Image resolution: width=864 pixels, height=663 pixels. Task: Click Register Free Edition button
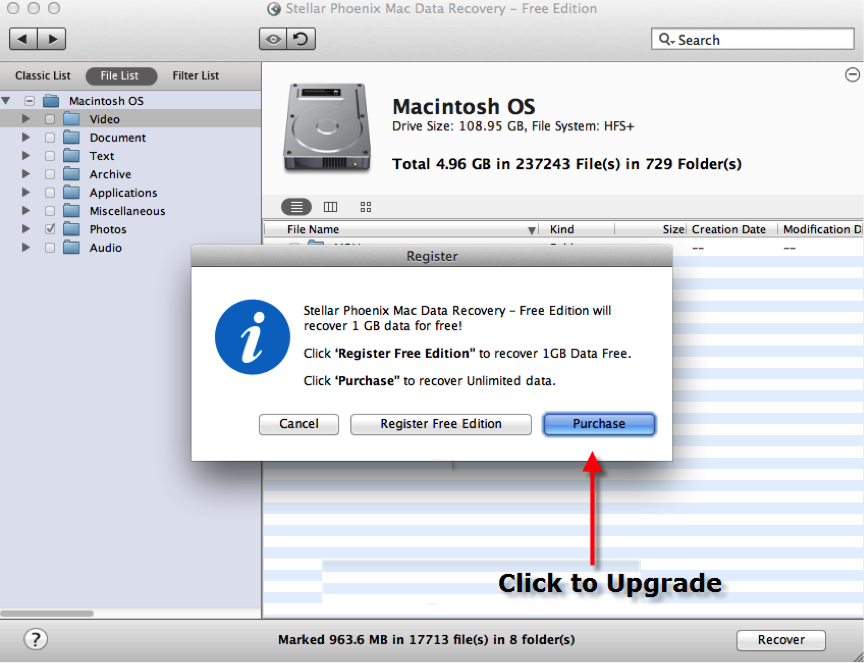tap(441, 424)
